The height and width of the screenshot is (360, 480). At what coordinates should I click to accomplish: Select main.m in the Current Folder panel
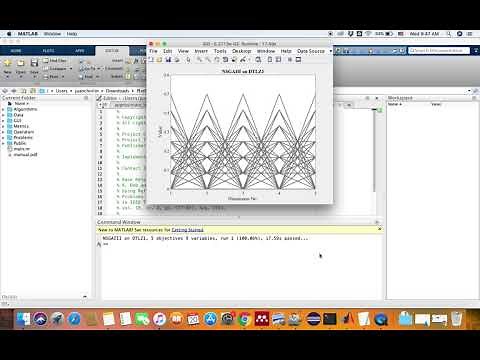[19, 149]
